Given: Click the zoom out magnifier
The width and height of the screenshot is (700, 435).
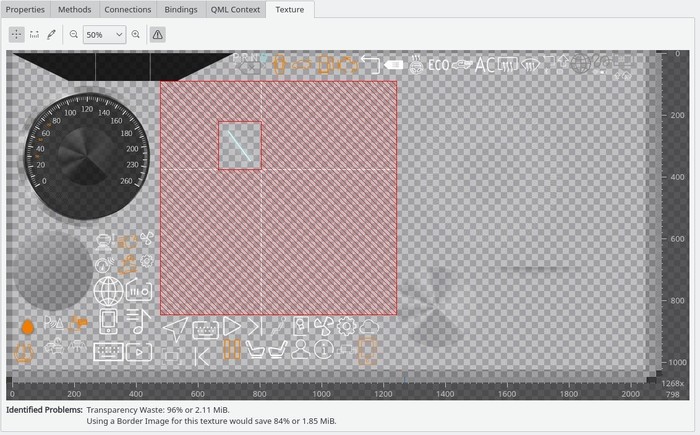Looking at the screenshot, I should 74,34.
